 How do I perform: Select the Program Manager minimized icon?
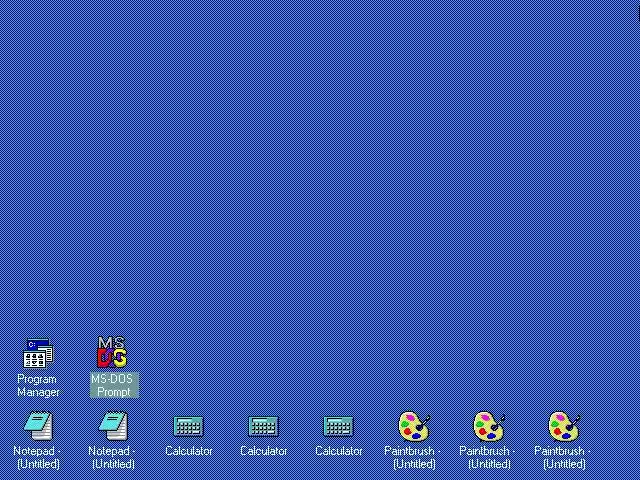(38, 353)
